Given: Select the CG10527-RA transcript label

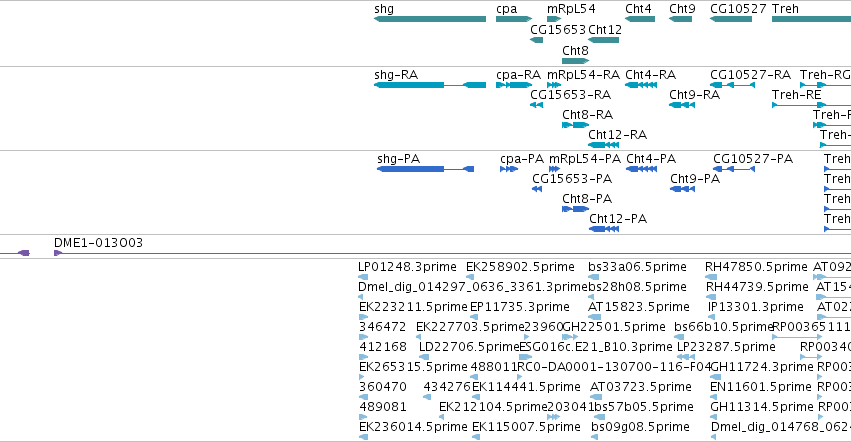Looking at the screenshot, I should (x=750, y=75).
